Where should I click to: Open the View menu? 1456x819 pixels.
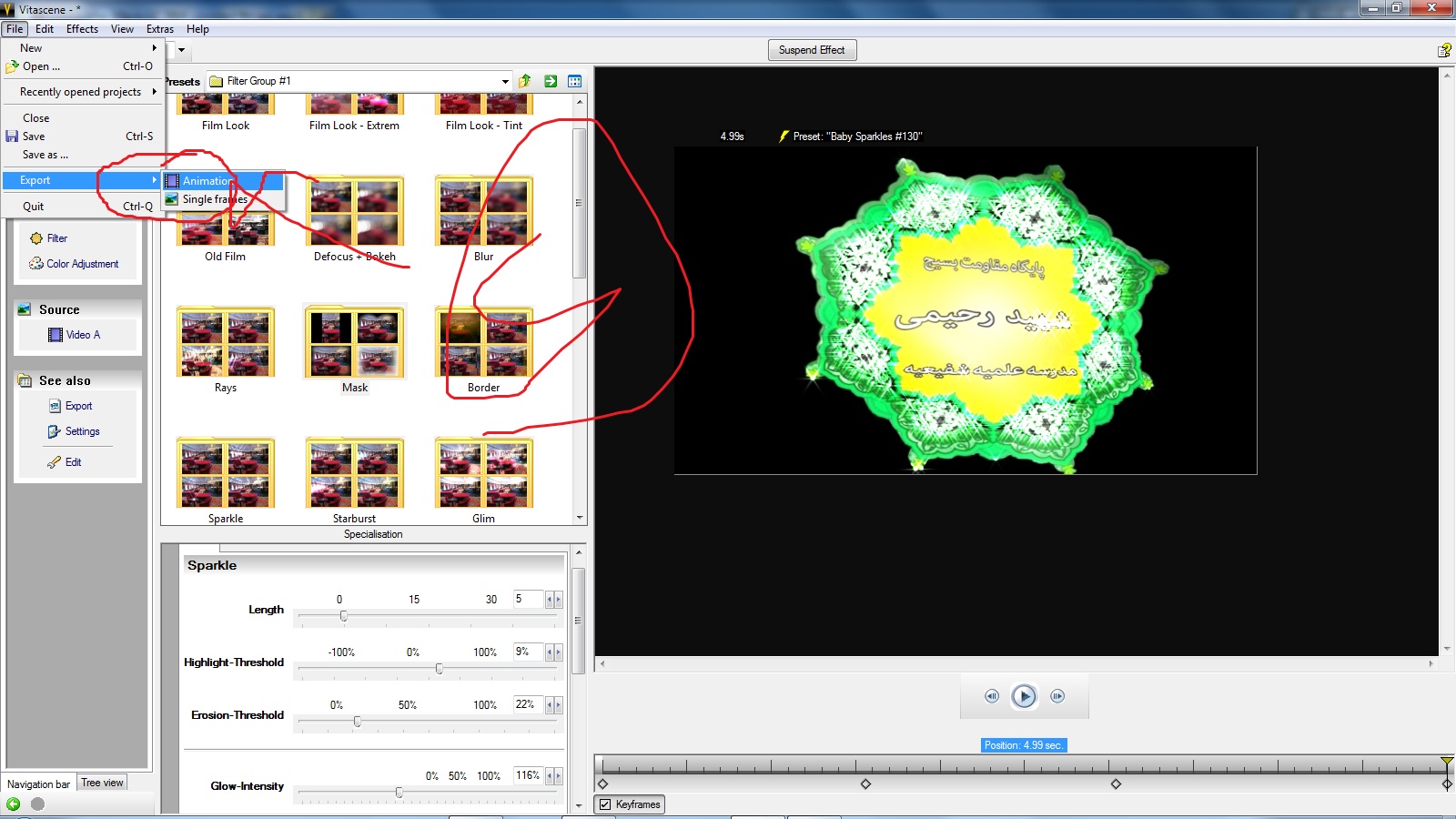[x=122, y=29]
